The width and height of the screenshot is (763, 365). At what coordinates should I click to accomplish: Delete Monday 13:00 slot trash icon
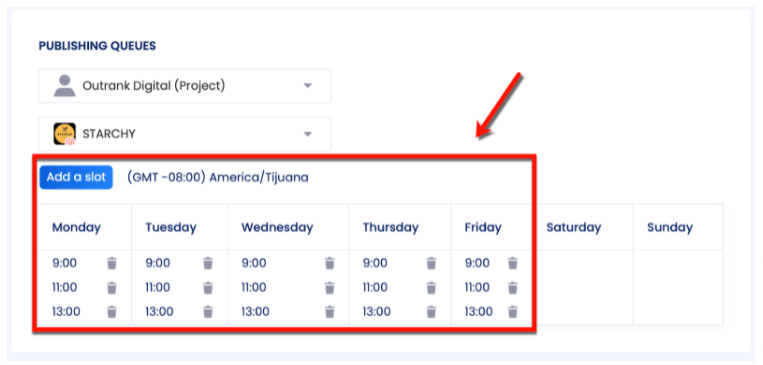[x=112, y=311]
